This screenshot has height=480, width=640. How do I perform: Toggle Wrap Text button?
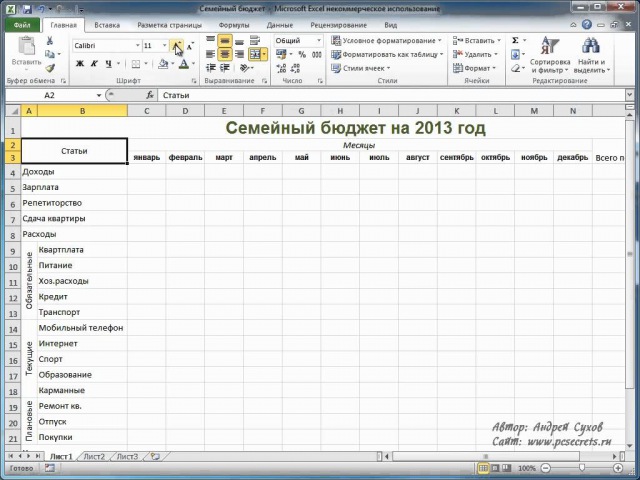(255, 40)
